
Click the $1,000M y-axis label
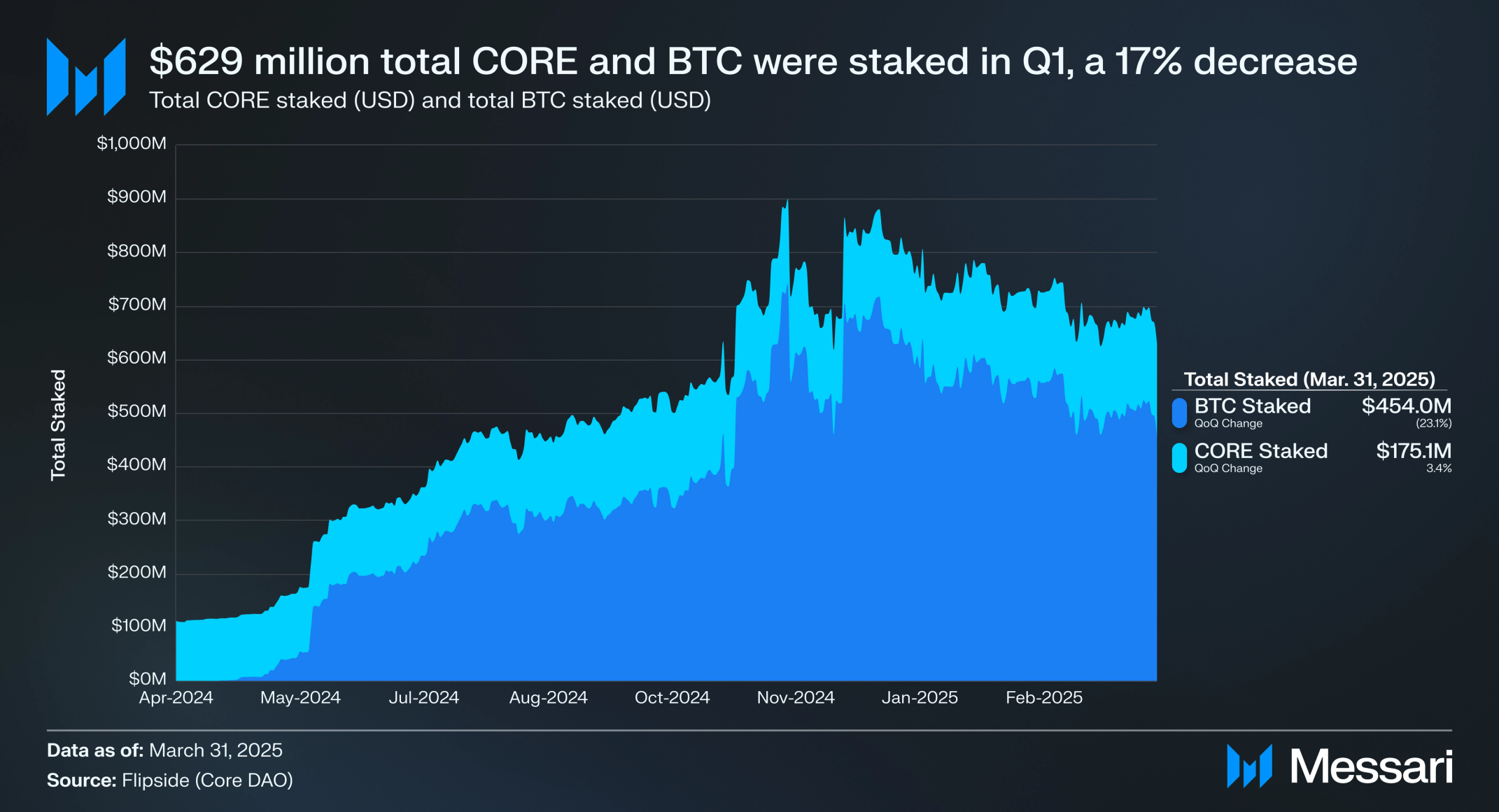click(132, 143)
